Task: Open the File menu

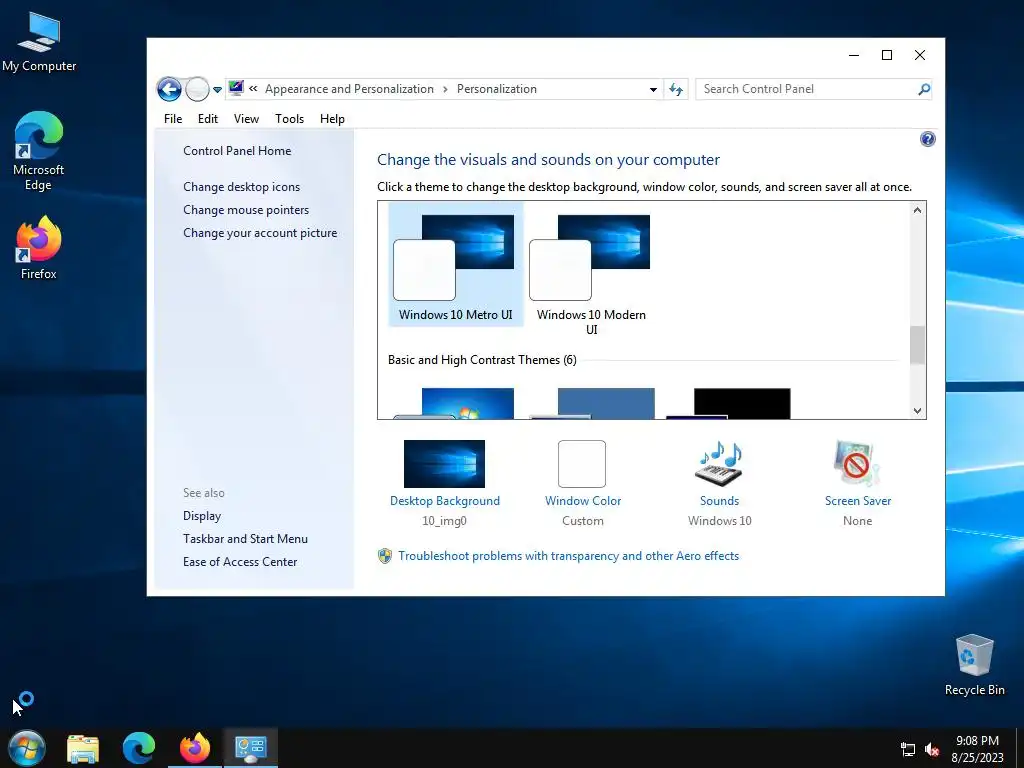Action: tap(173, 119)
